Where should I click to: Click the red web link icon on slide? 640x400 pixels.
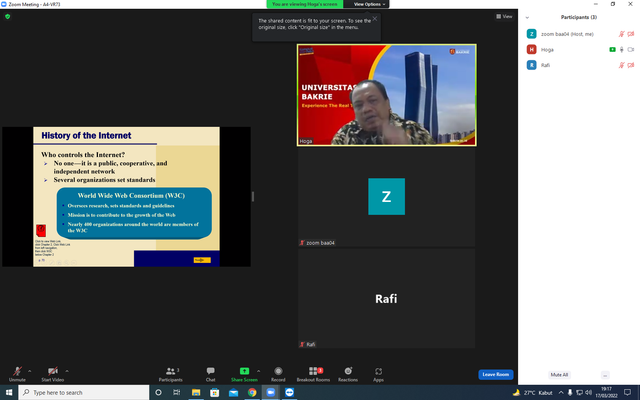41,230
